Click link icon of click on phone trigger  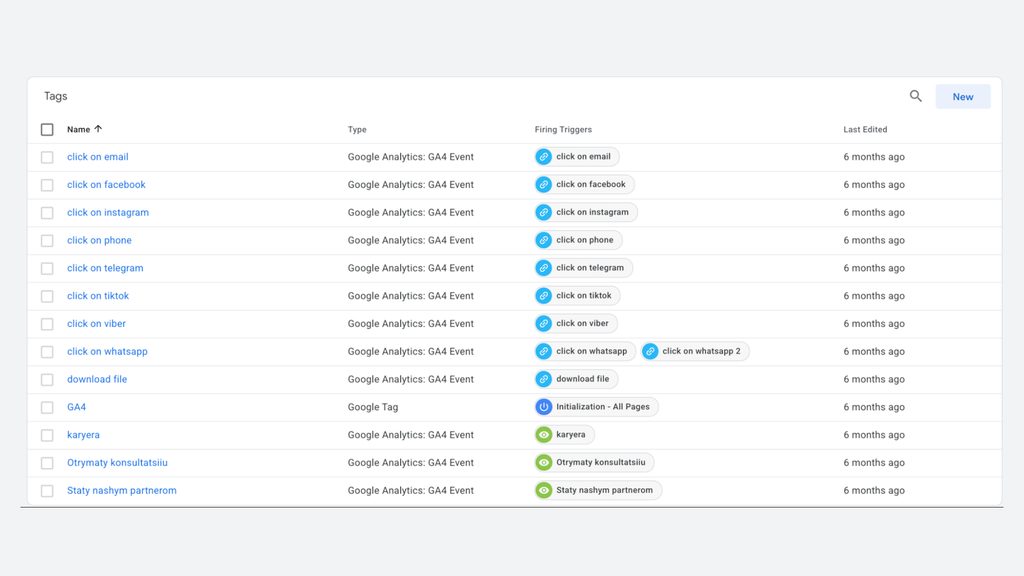(x=543, y=240)
